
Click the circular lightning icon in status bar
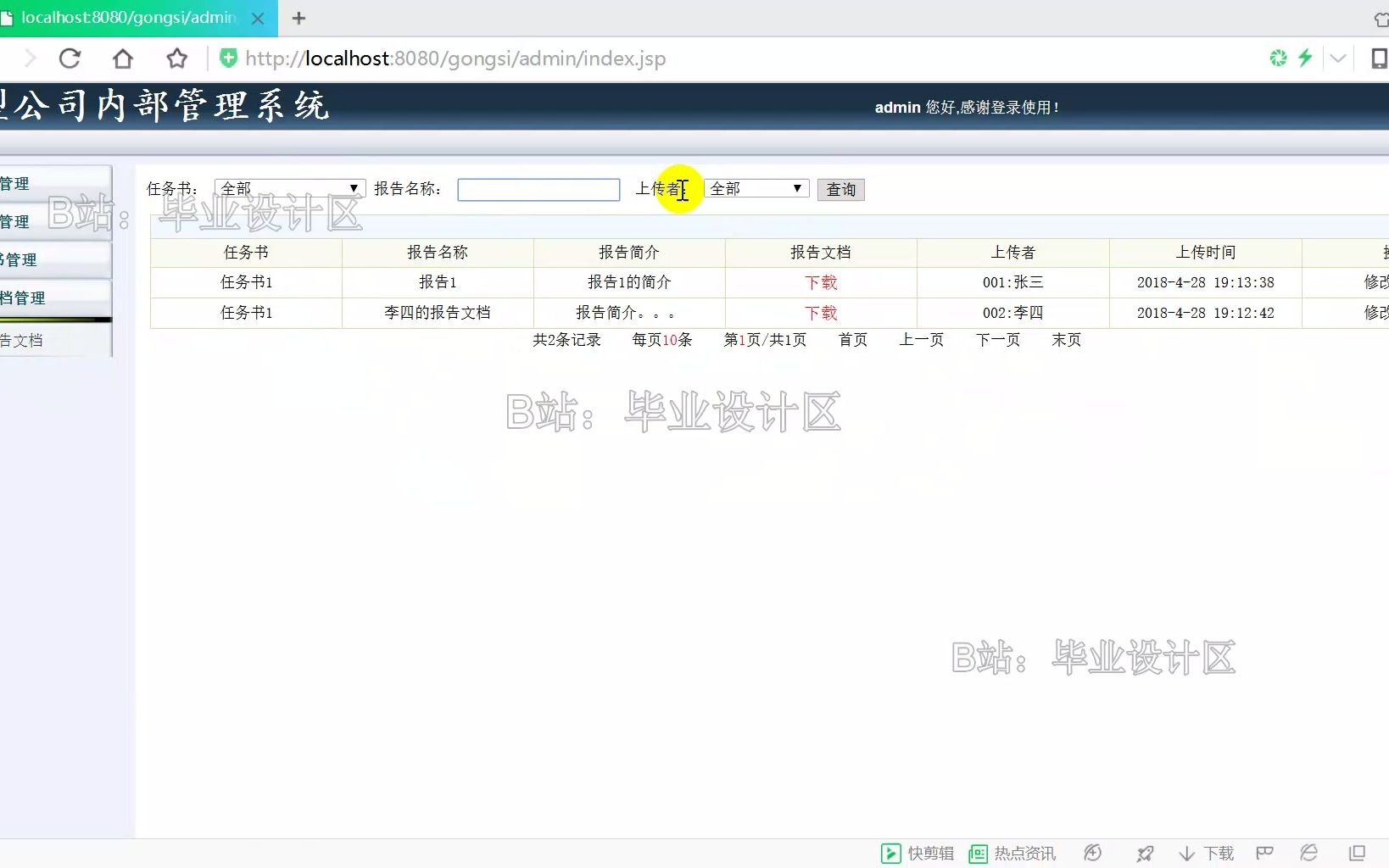click(x=1093, y=853)
